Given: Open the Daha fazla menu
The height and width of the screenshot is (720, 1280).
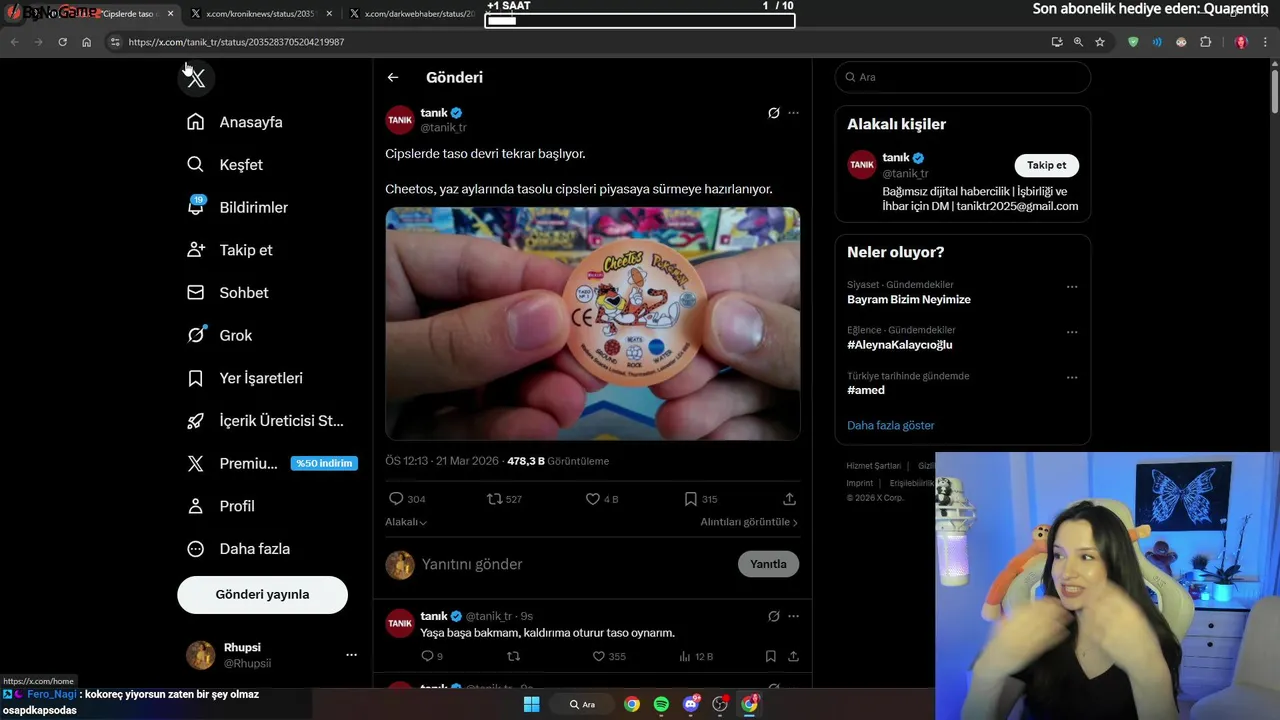Looking at the screenshot, I should tap(238, 549).
